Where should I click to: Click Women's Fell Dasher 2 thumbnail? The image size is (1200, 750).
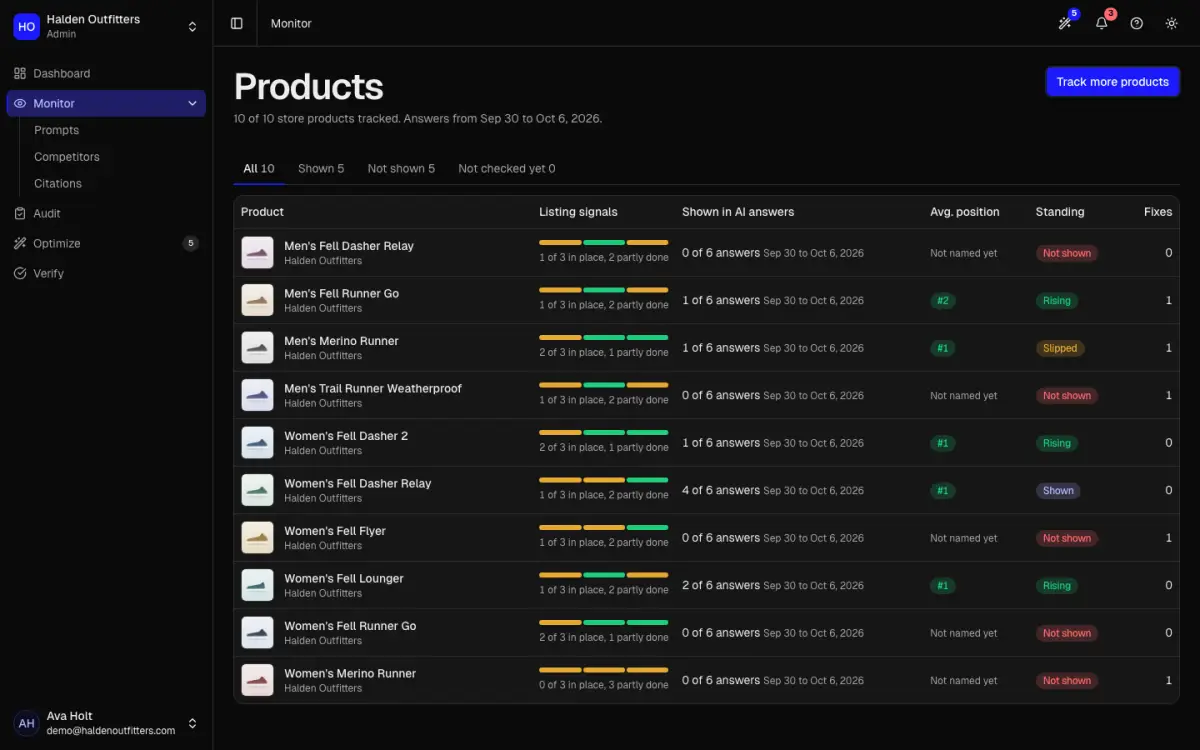point(258,443)
